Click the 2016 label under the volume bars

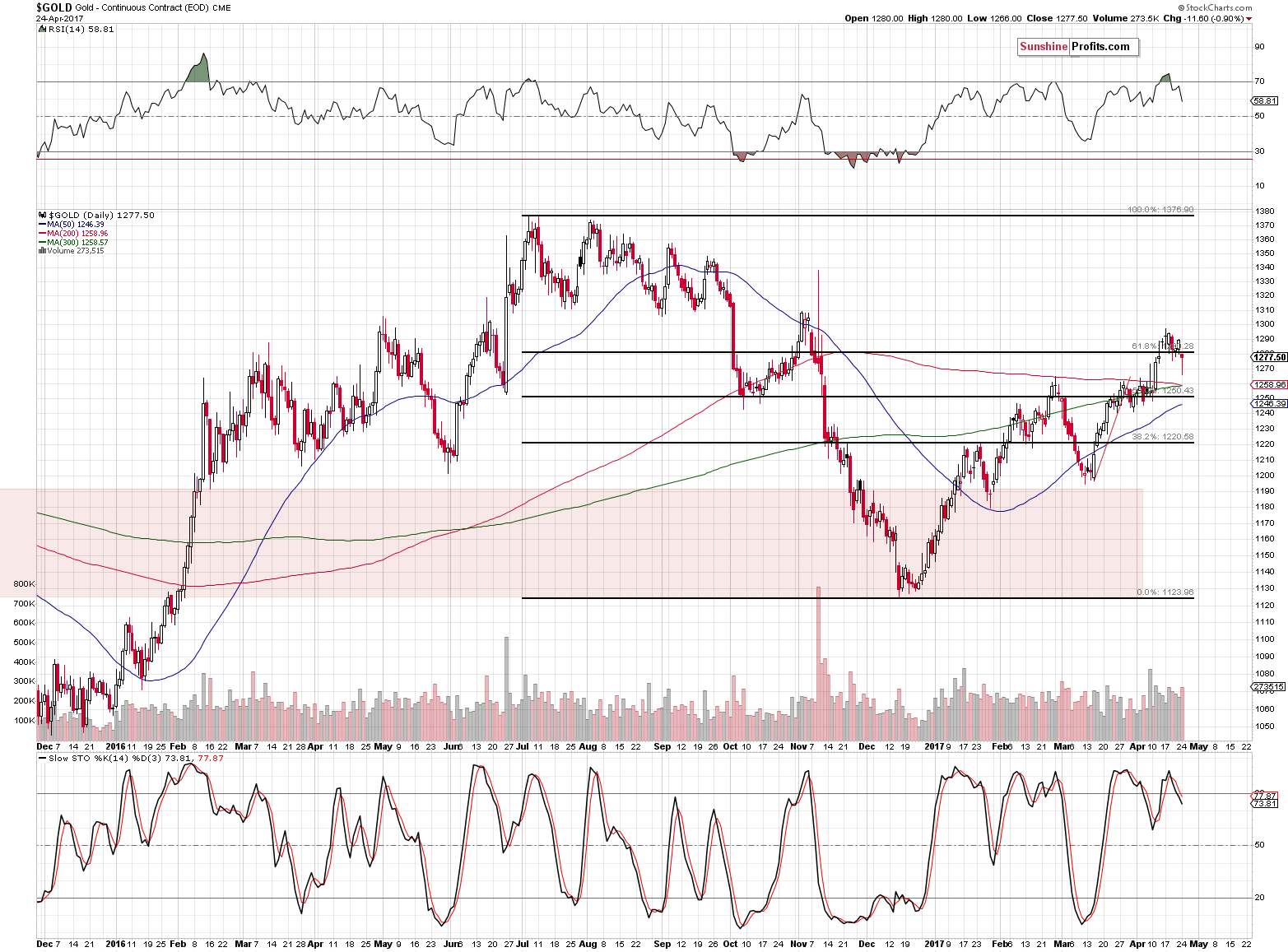click(x=115, y=747)
